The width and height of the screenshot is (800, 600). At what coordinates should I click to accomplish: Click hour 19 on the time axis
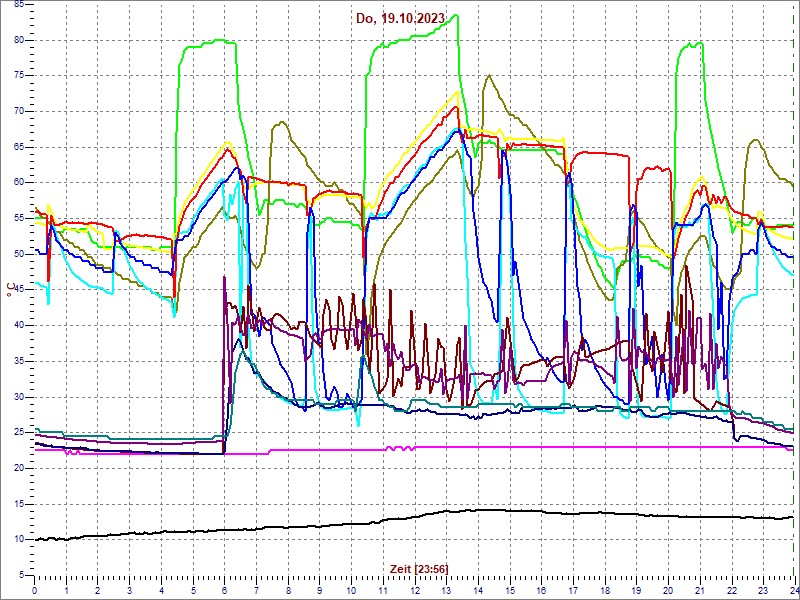point(636,590)
